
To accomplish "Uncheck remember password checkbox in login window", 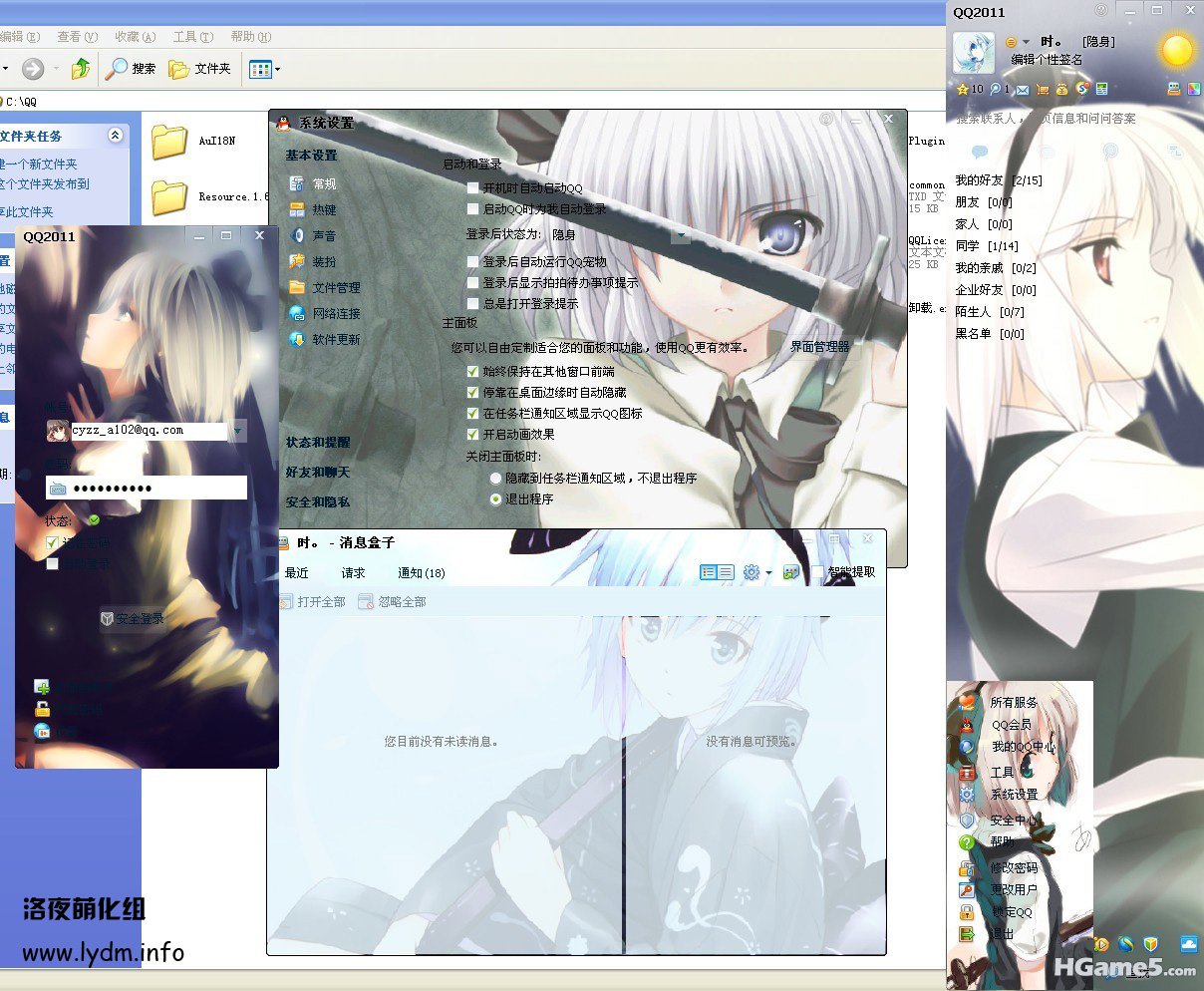I will (52, 543).
